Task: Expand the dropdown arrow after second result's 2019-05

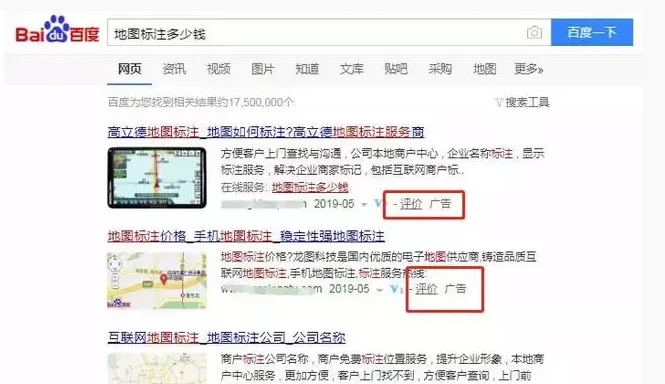Action: click(380, 290)
